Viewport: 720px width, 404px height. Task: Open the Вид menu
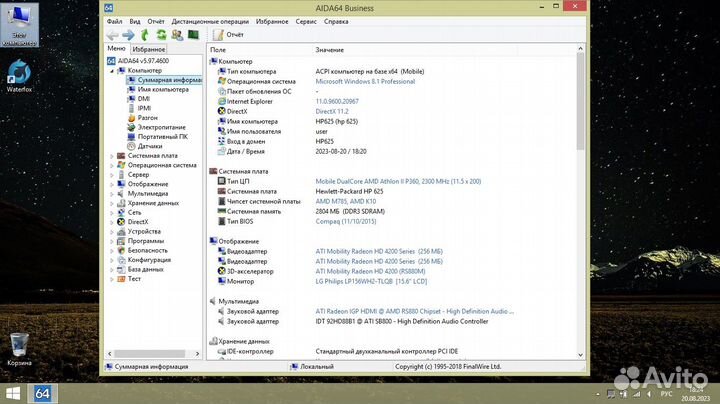(135, 22)
